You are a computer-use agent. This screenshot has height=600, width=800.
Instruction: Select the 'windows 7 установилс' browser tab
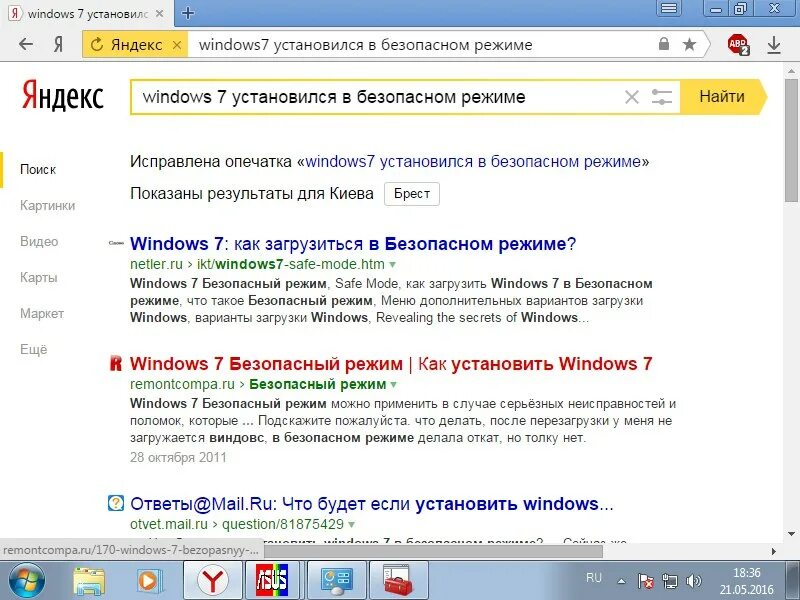pyautogui.click(x=87, y=14)
